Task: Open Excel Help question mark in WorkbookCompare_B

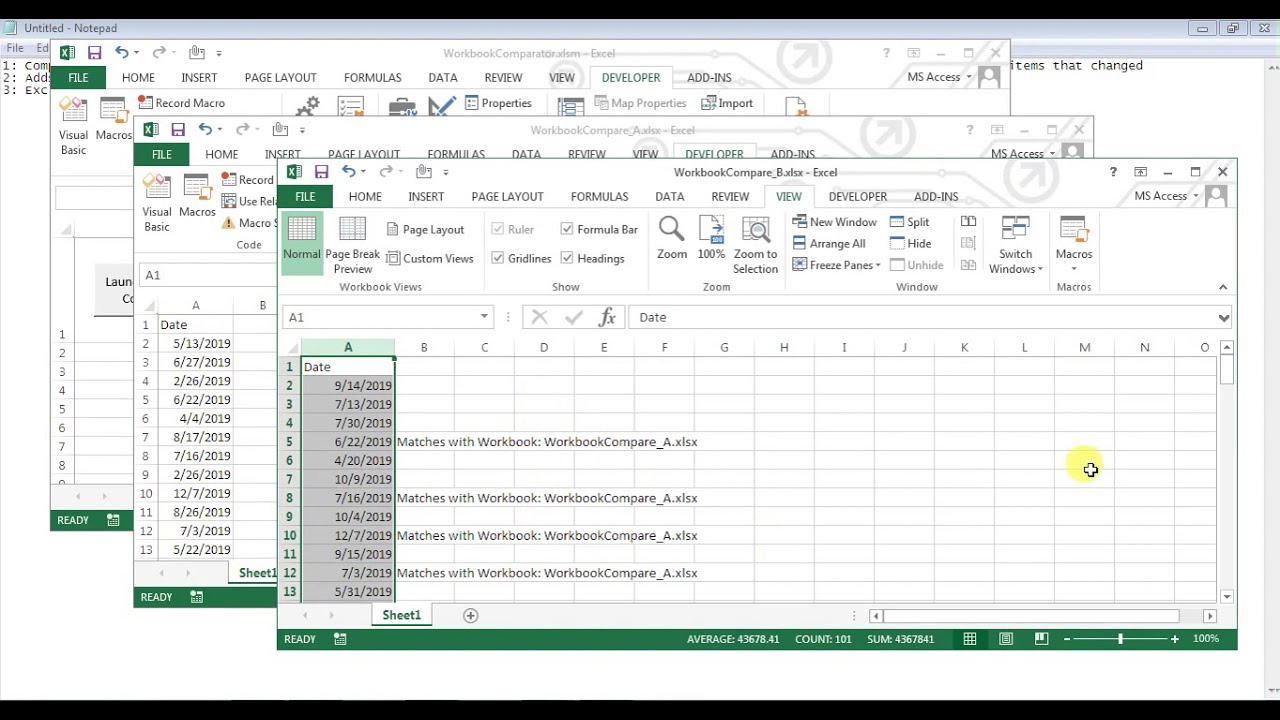Action: 1113,172
